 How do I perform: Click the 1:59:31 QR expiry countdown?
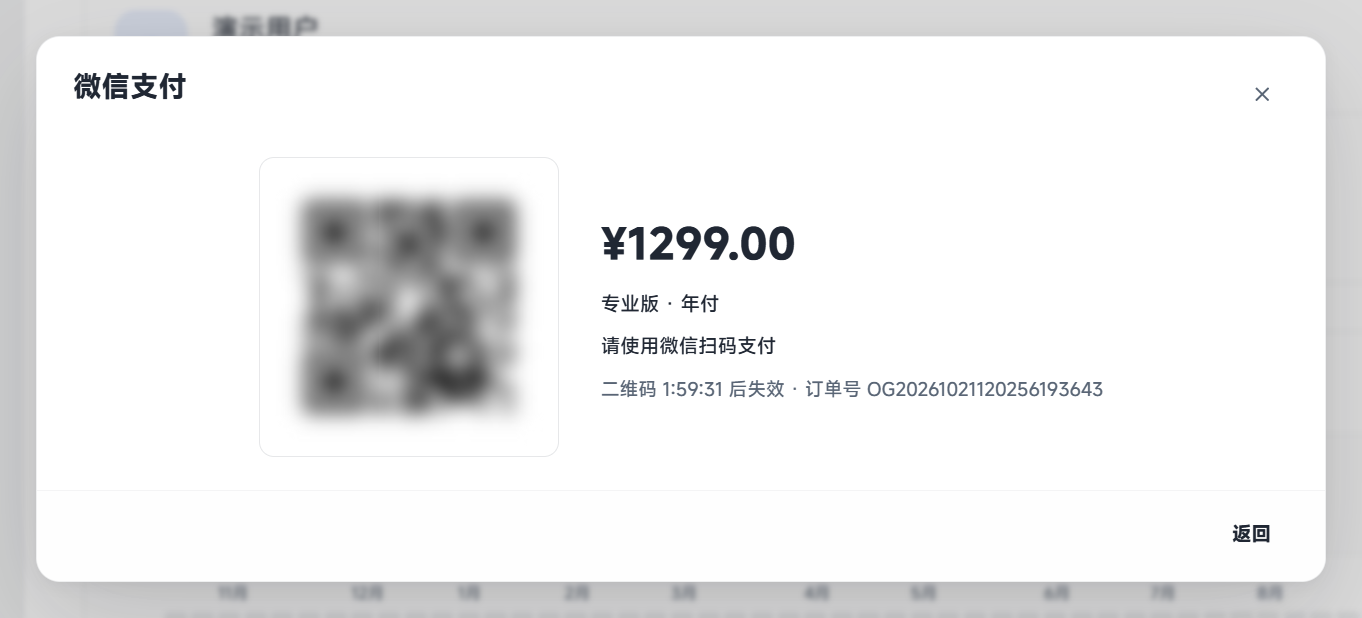pyautogui.click(x=692, y=389)
